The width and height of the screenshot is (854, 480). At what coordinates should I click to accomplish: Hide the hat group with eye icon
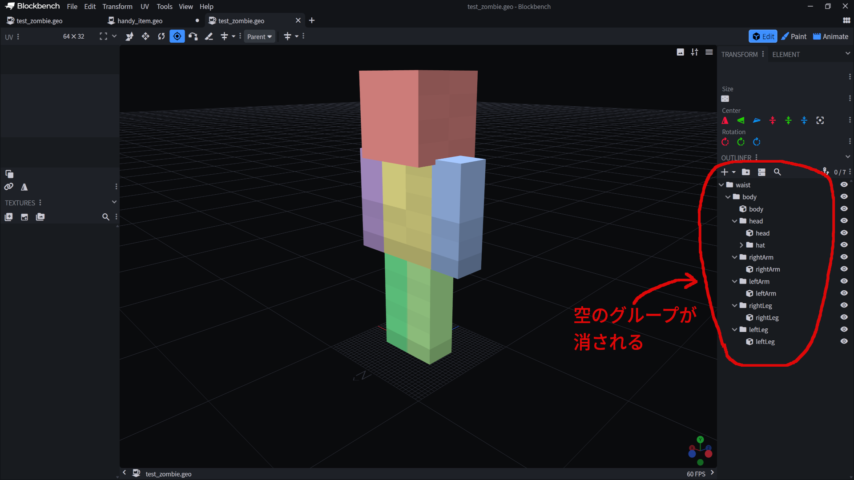point(844,245)
